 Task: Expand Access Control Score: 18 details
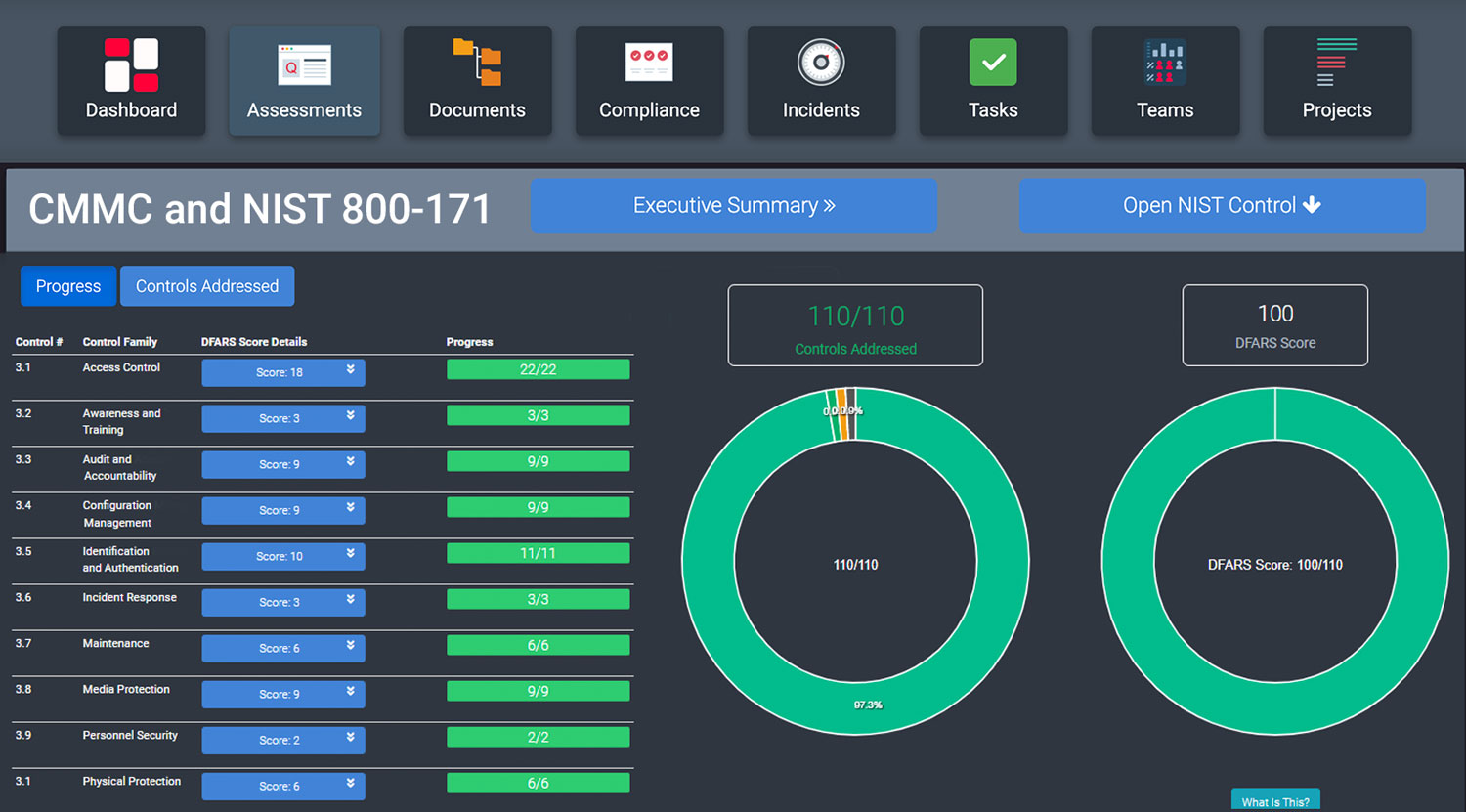click(x=283, y=372)
